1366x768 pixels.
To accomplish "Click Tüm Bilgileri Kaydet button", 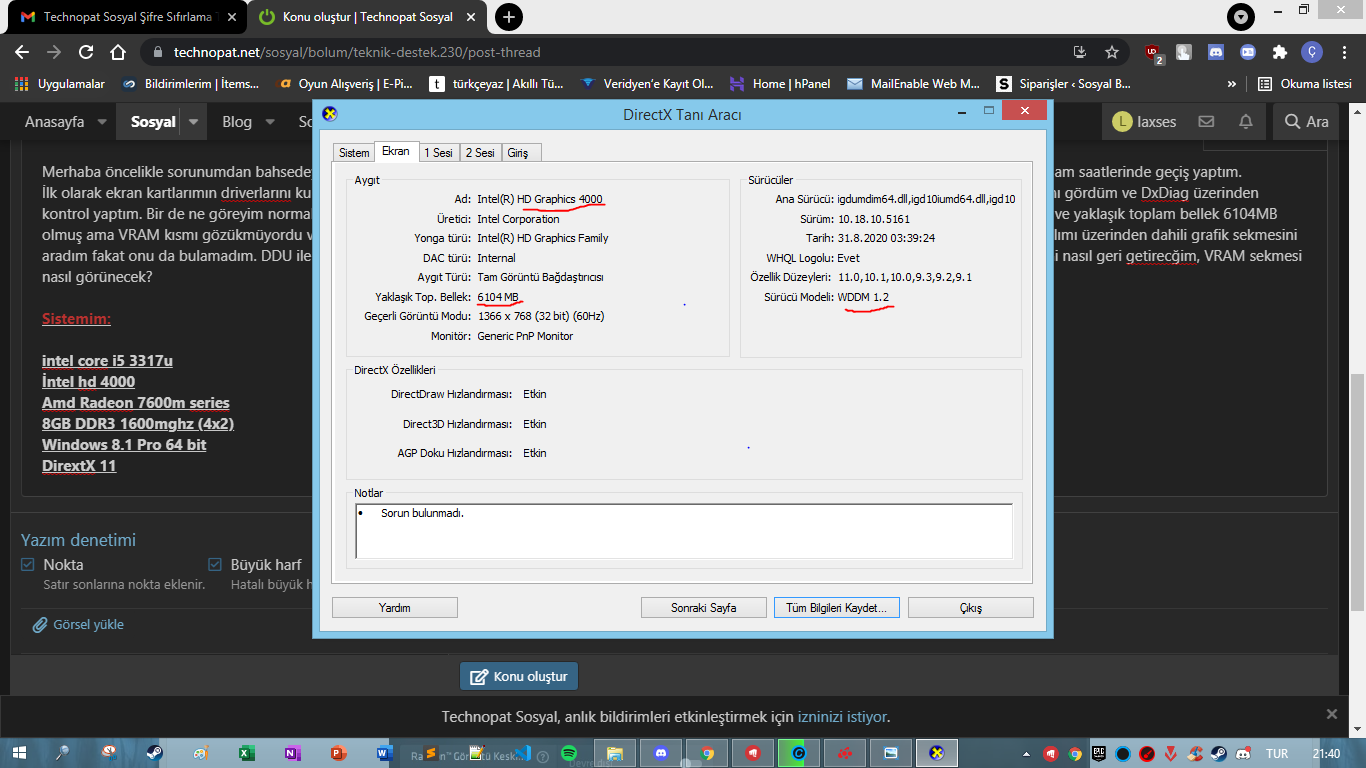I will pyautogui.click(x=837, y=608).
